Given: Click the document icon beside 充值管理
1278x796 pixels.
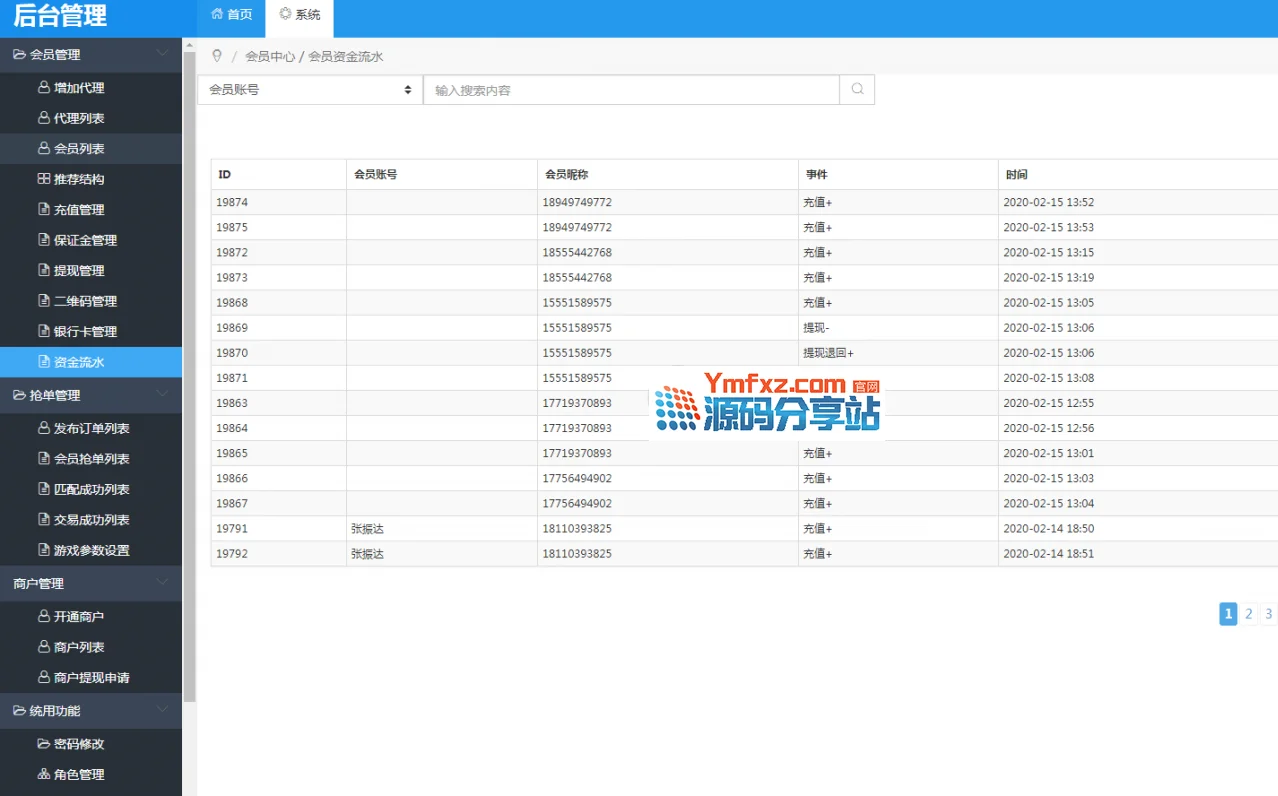Looking at the screenshot, I should click(x=44, y=210).
